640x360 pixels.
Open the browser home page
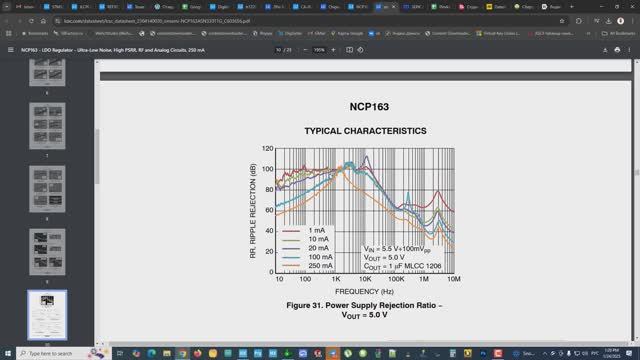[43, 21]
